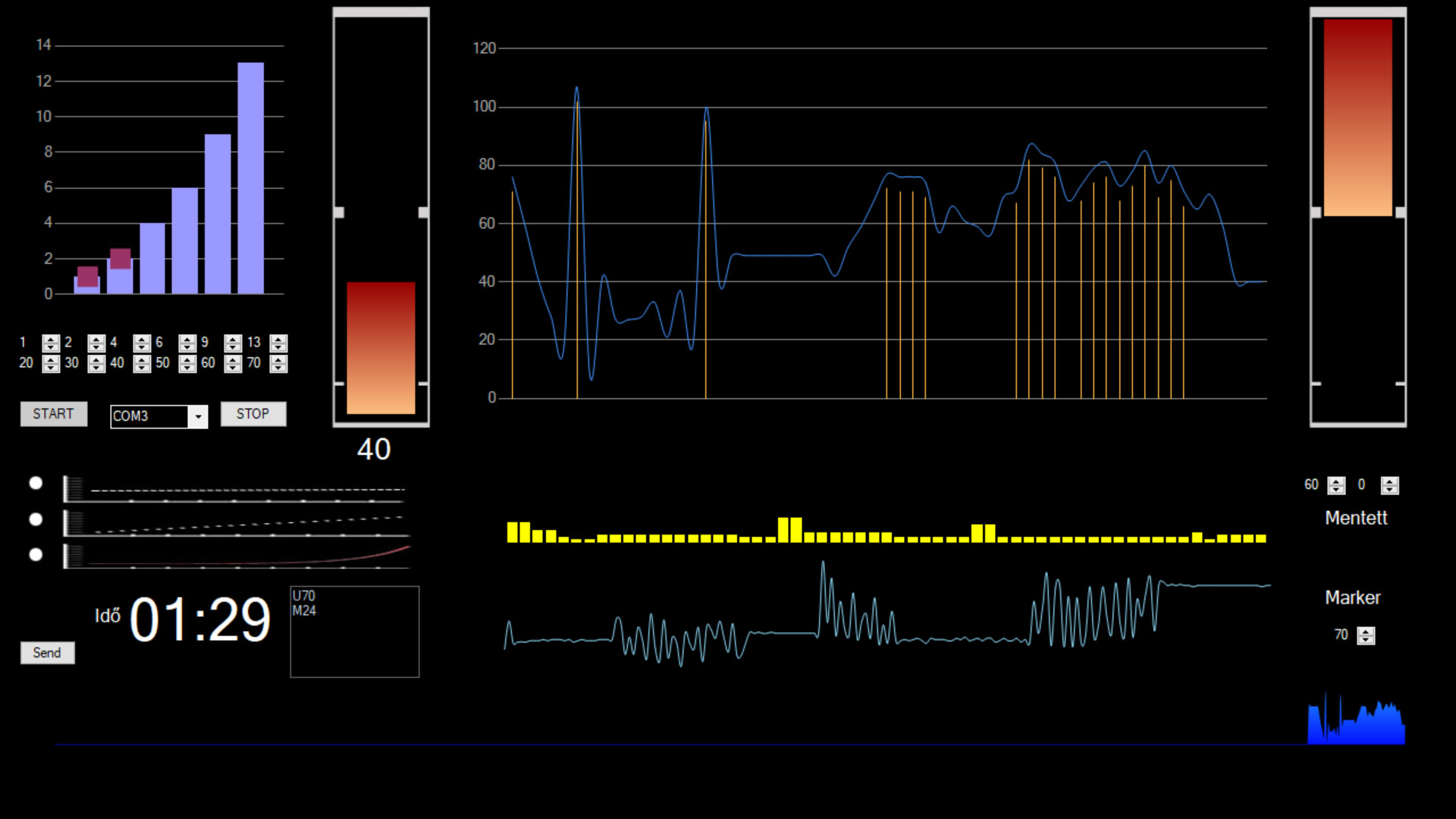
Task: Click the right vertical gauge red level bar
Action: pos(1357,118)
